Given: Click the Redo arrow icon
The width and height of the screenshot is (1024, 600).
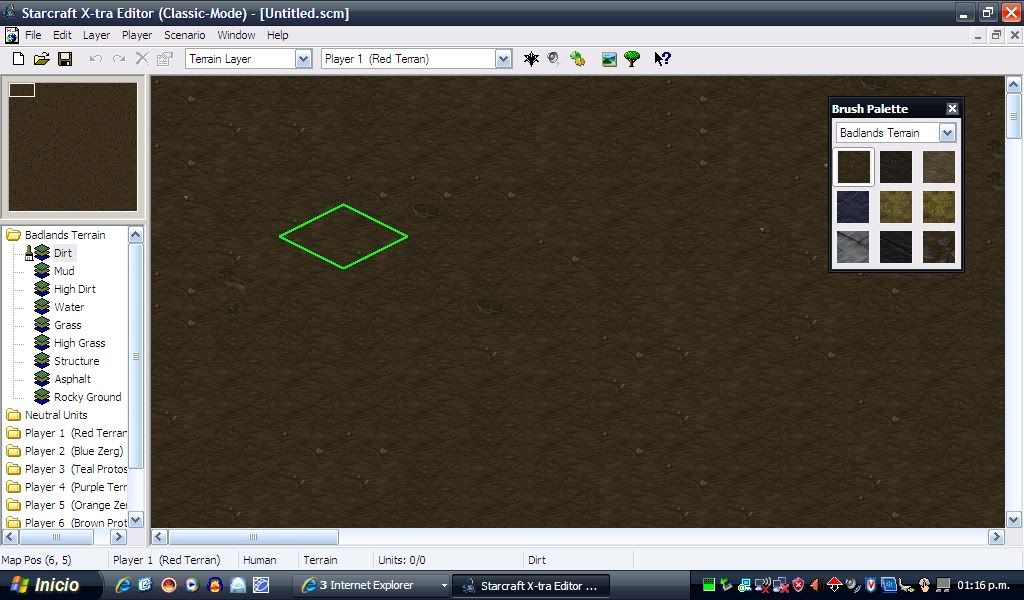Looking at the screenshot, I should click(x=119, y=59).
